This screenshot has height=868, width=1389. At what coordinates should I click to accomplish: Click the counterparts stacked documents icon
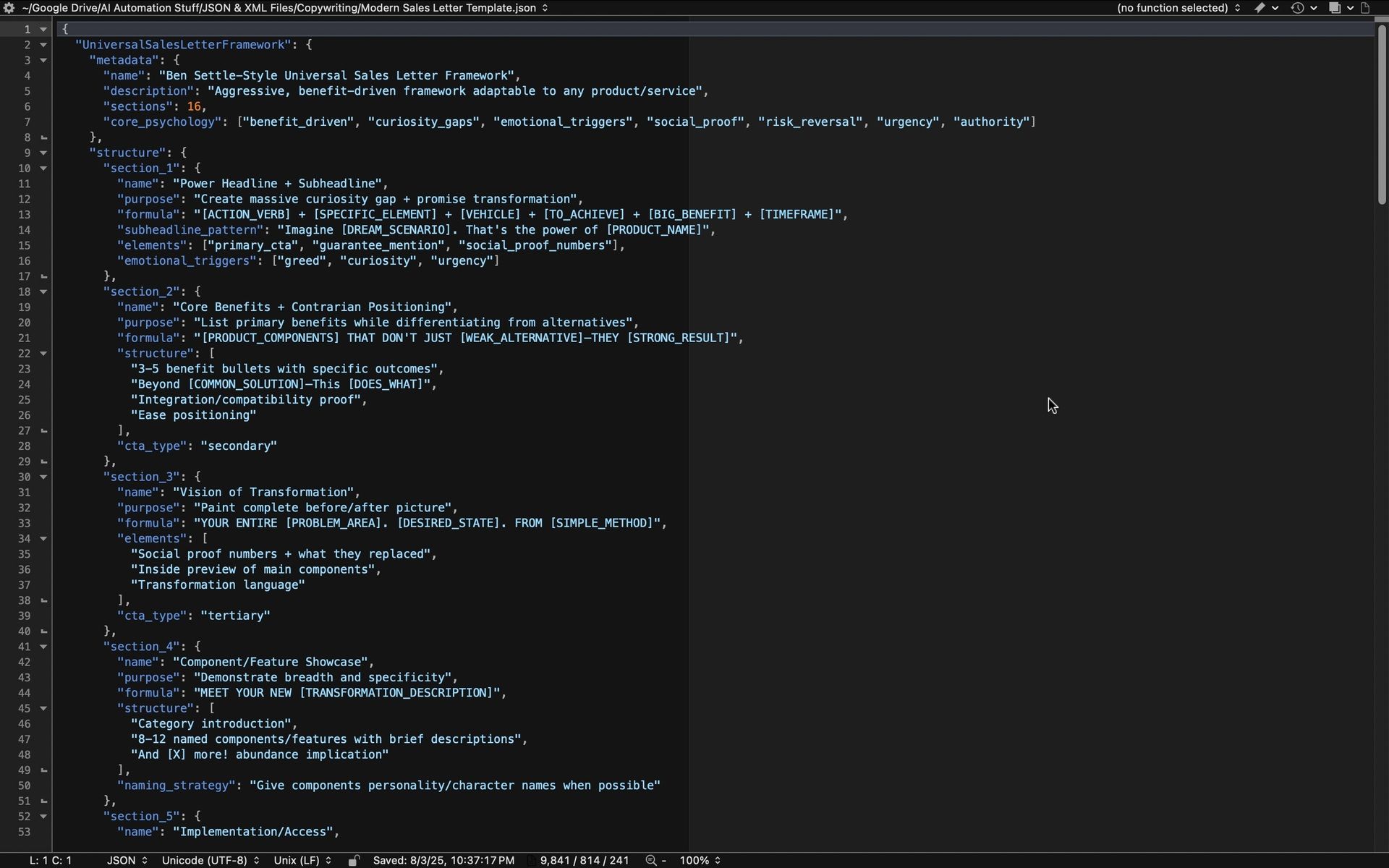(x=1335, y=8)
